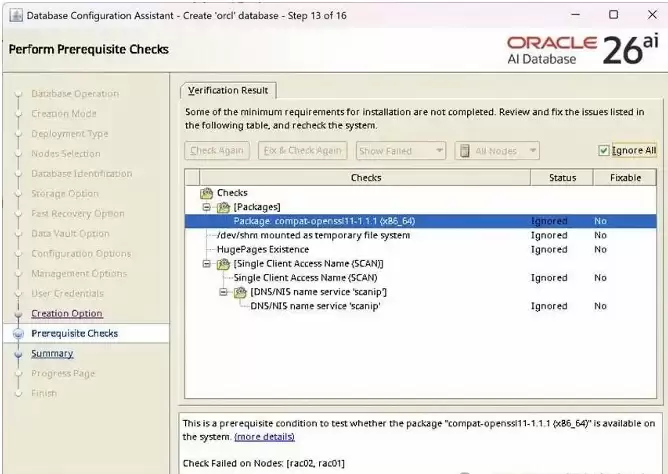Click the [Packages] group icon
The image size is (668, 474).
click(x=223, y=207)
